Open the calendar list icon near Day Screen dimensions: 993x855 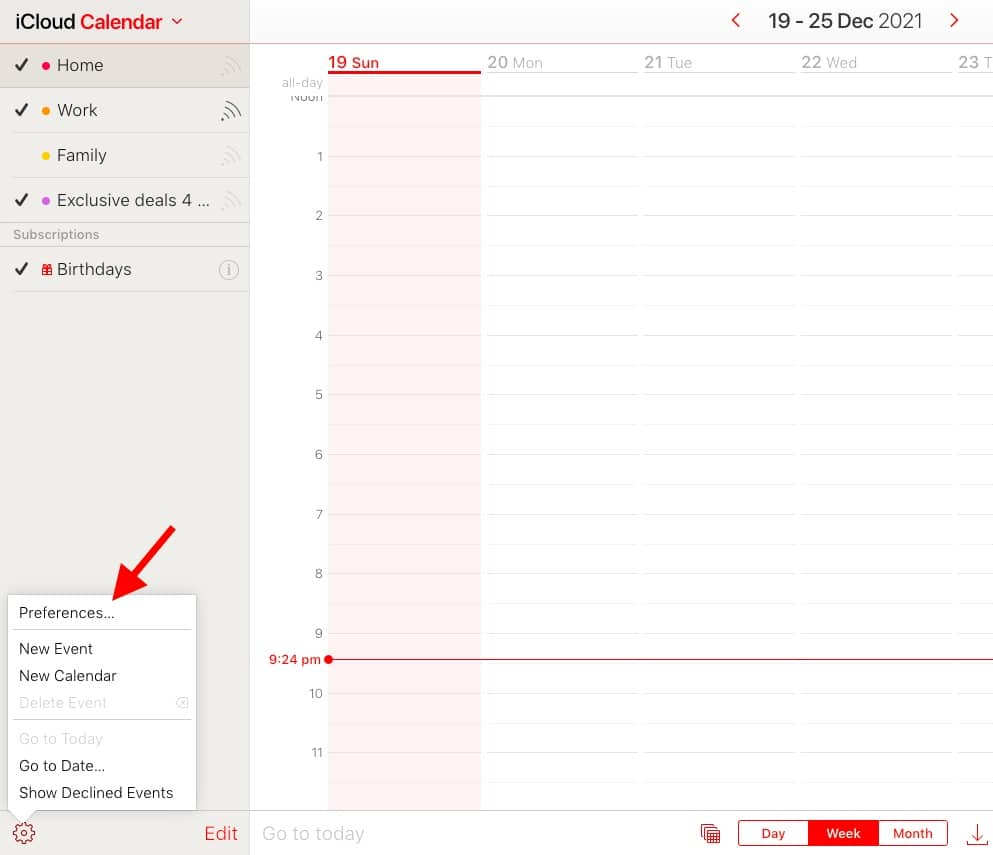click(711, 833)
